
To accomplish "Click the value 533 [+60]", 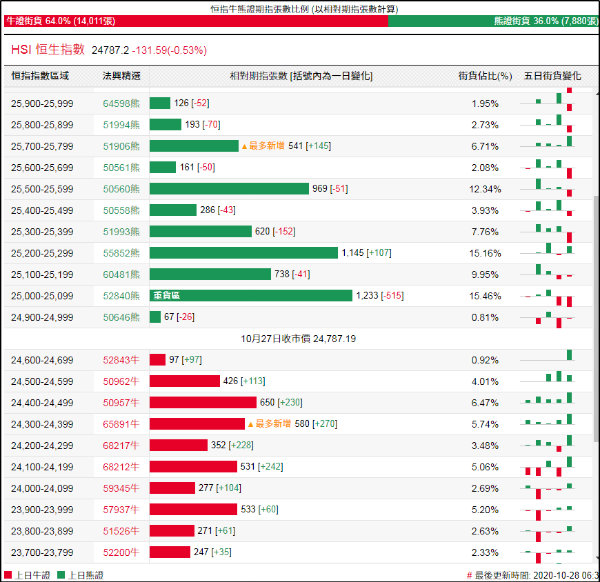I will [259, 509].
